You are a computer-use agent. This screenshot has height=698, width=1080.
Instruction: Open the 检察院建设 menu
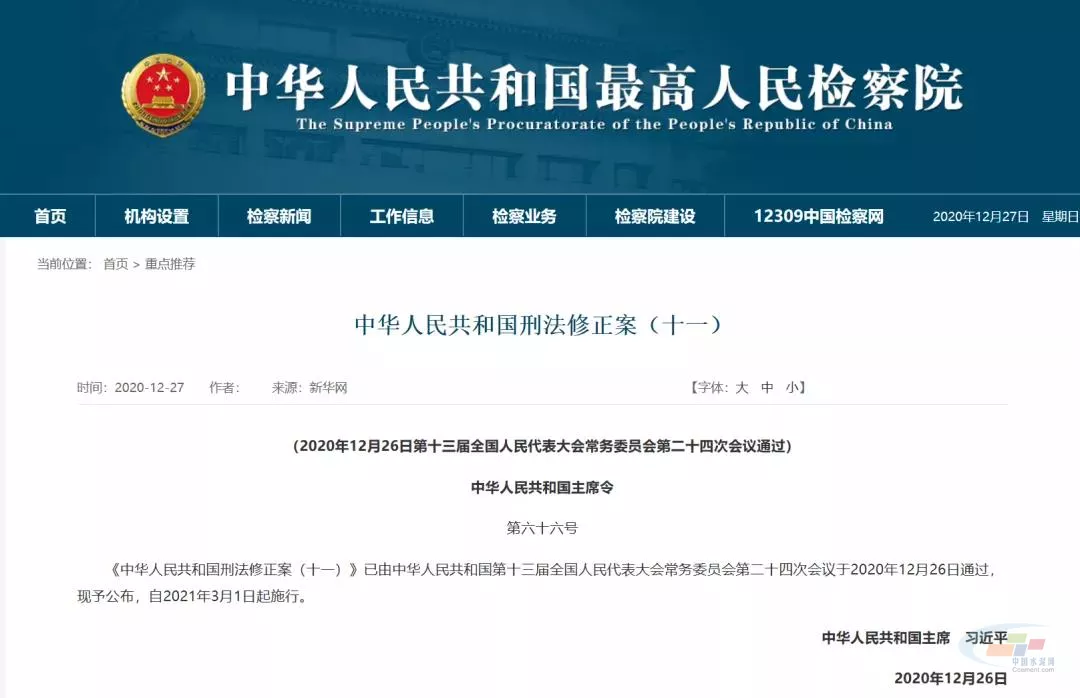pos(655,215)
